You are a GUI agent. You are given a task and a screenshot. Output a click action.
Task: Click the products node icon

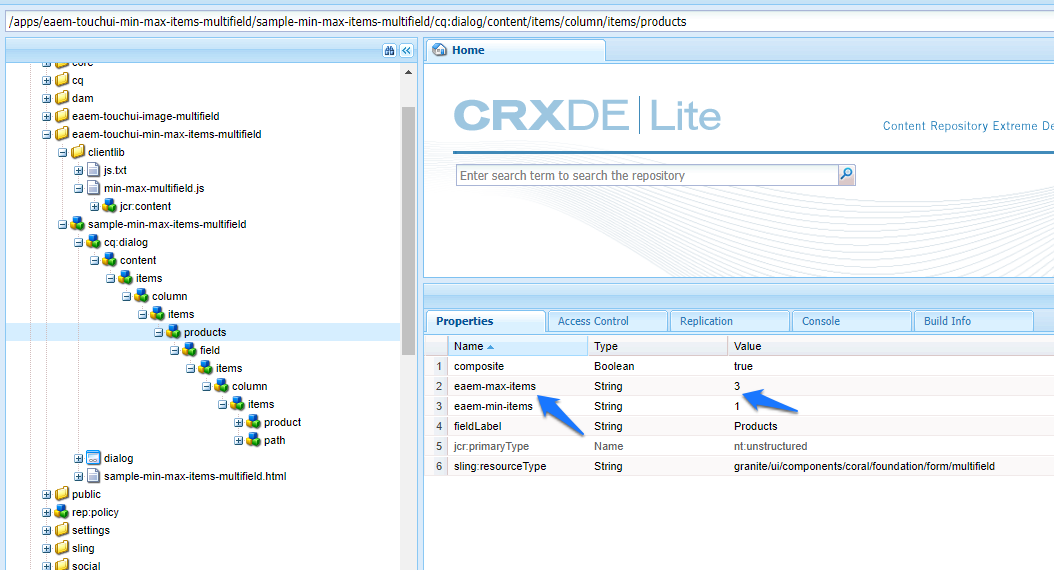pyautogui.click(x=174, y=332)
